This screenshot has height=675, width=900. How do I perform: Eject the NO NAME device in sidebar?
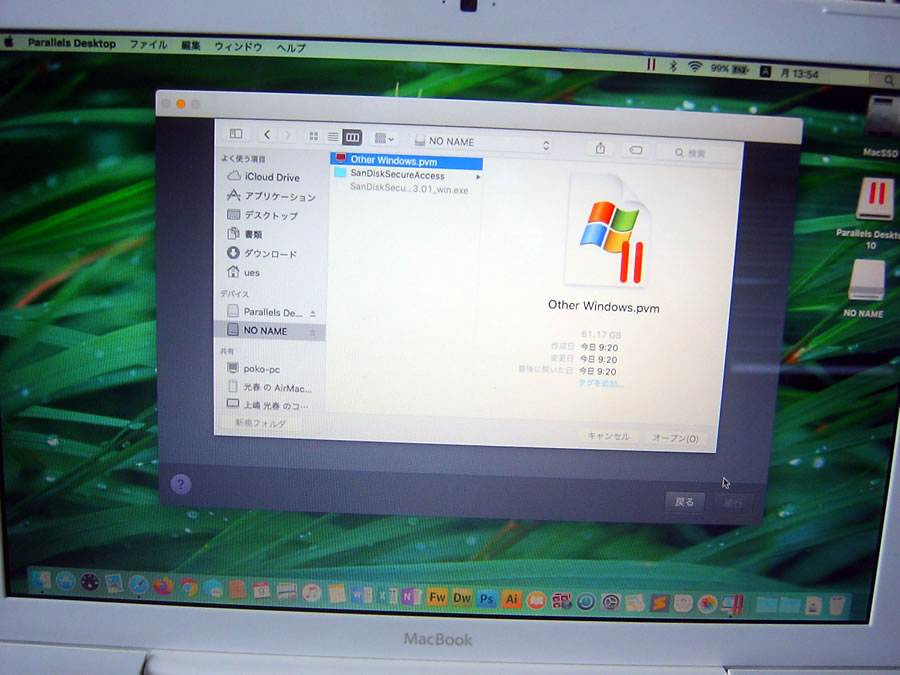[313, 332]
